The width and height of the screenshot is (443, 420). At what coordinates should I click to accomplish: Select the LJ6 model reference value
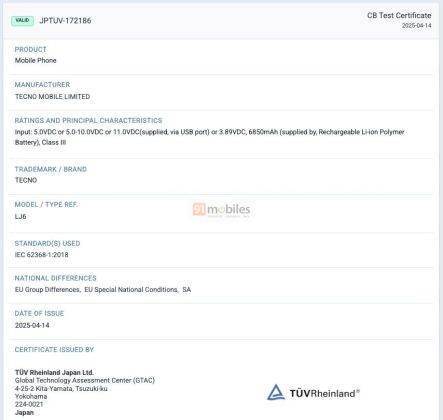(20, 216)
